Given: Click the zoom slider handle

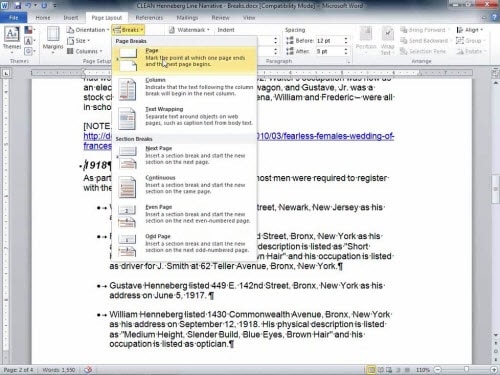Looking at the screenshot, I should [466, 369].
